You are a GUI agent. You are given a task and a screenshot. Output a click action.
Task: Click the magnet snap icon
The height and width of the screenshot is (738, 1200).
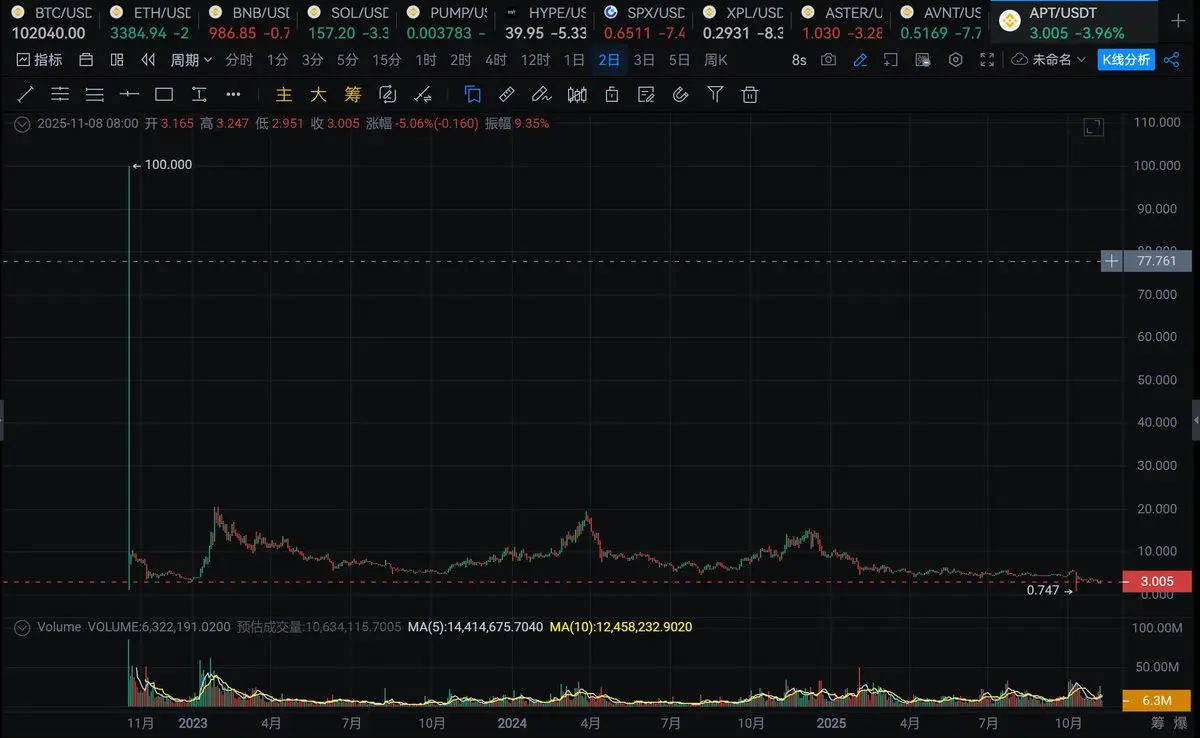(681, 95)
